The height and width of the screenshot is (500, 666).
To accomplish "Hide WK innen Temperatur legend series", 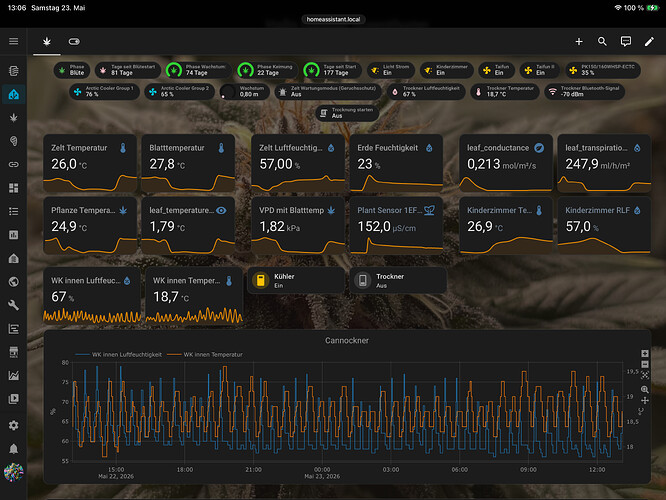I will [205, 354].
